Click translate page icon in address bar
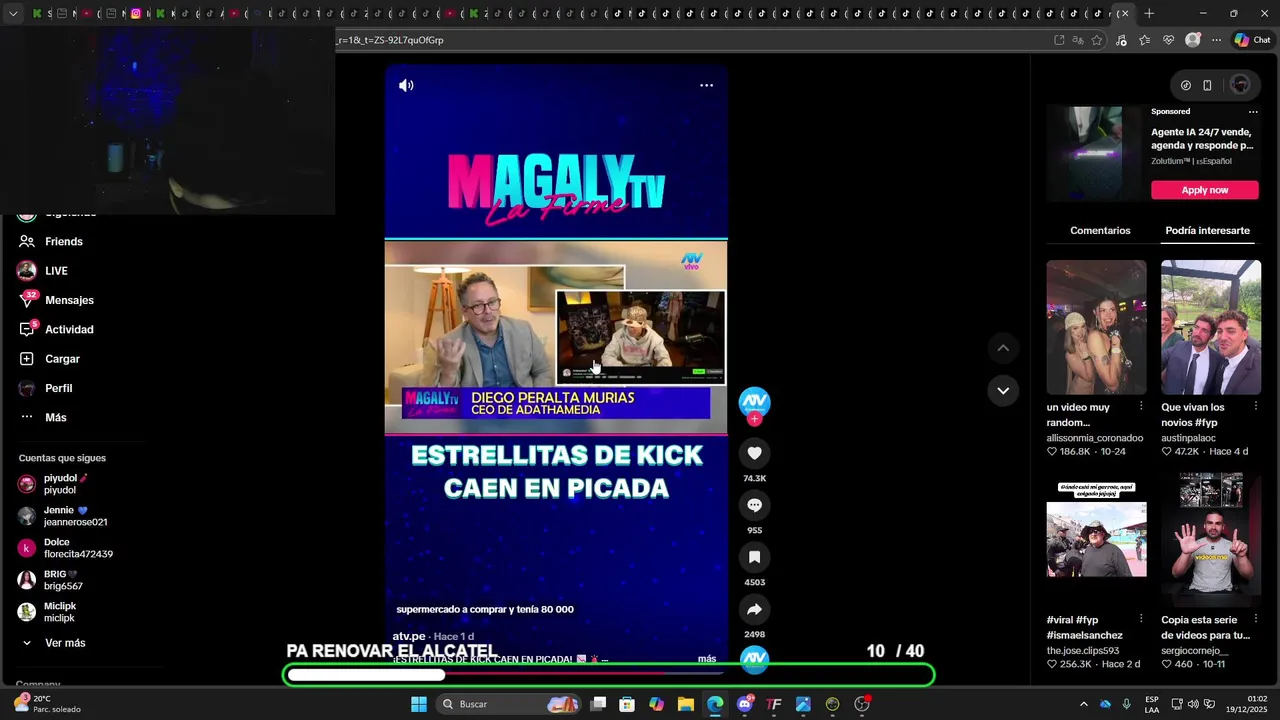Image resolution: width=1280 pixels, height=720 pixels. coord(1078,40)
